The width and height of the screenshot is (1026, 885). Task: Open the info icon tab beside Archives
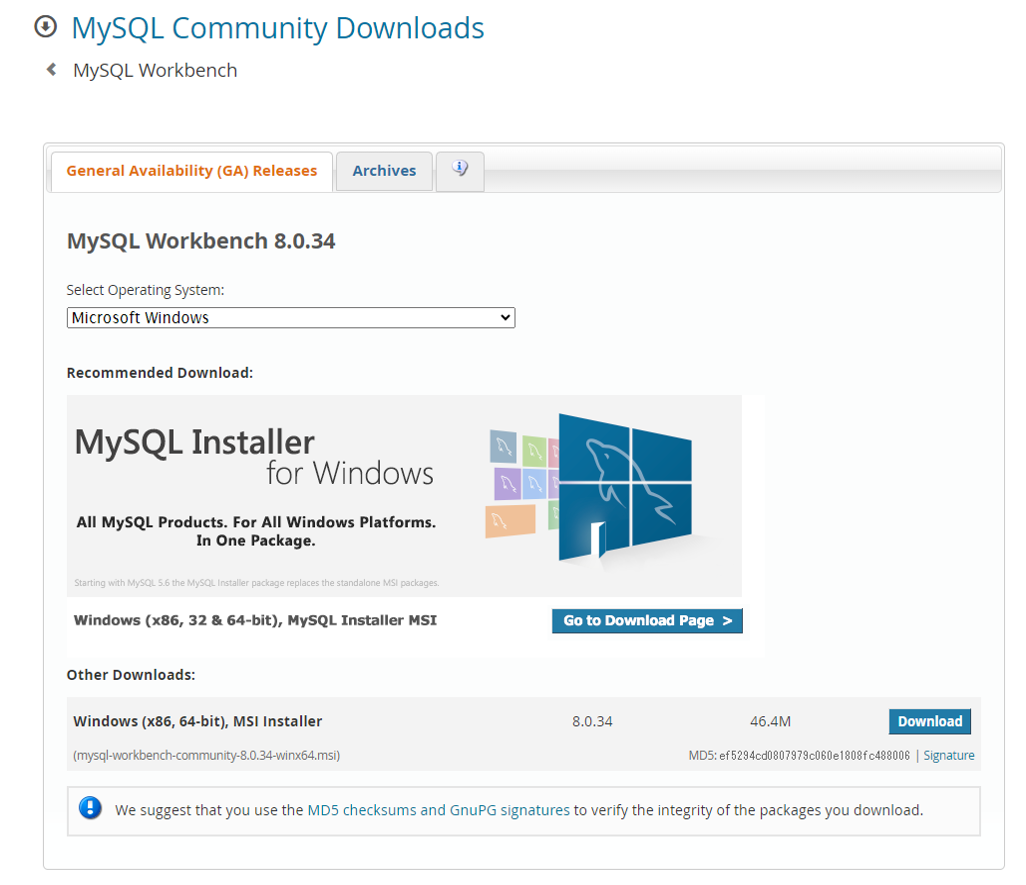point(459,170)
